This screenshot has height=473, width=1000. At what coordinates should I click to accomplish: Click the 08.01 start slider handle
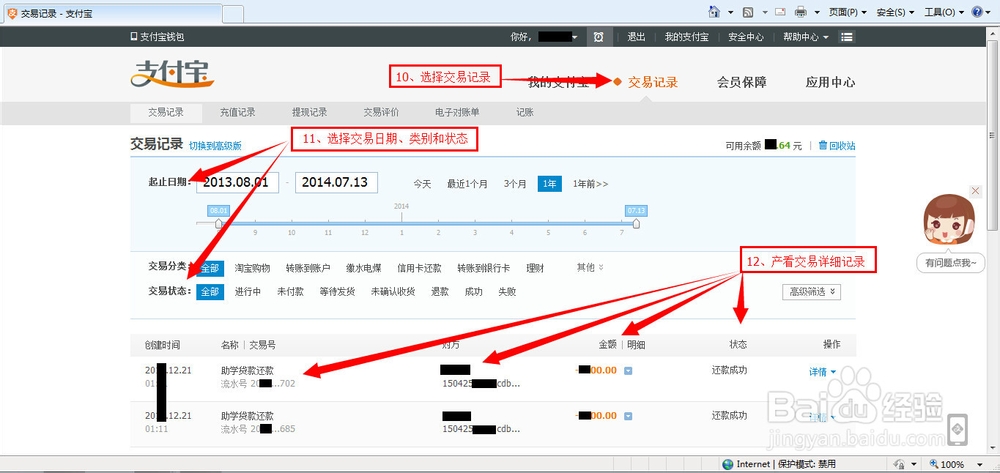point(219,224)
